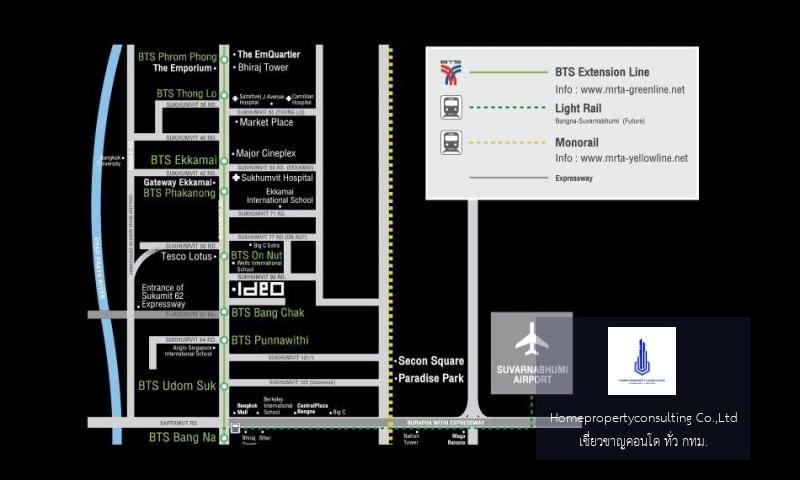The height and width of the screenshot is (480, 800).
Task: Click the ideo project logo
Action: coord(260,290)
